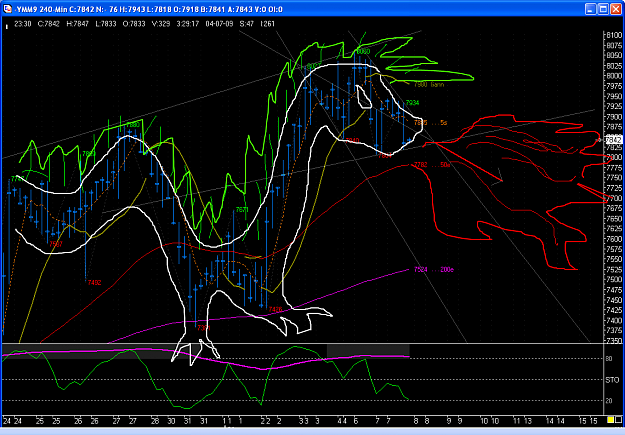The height and width of the screenshot is (435, 625).
Task: Select the 23:30 time value in header
Action: [23, 24]
